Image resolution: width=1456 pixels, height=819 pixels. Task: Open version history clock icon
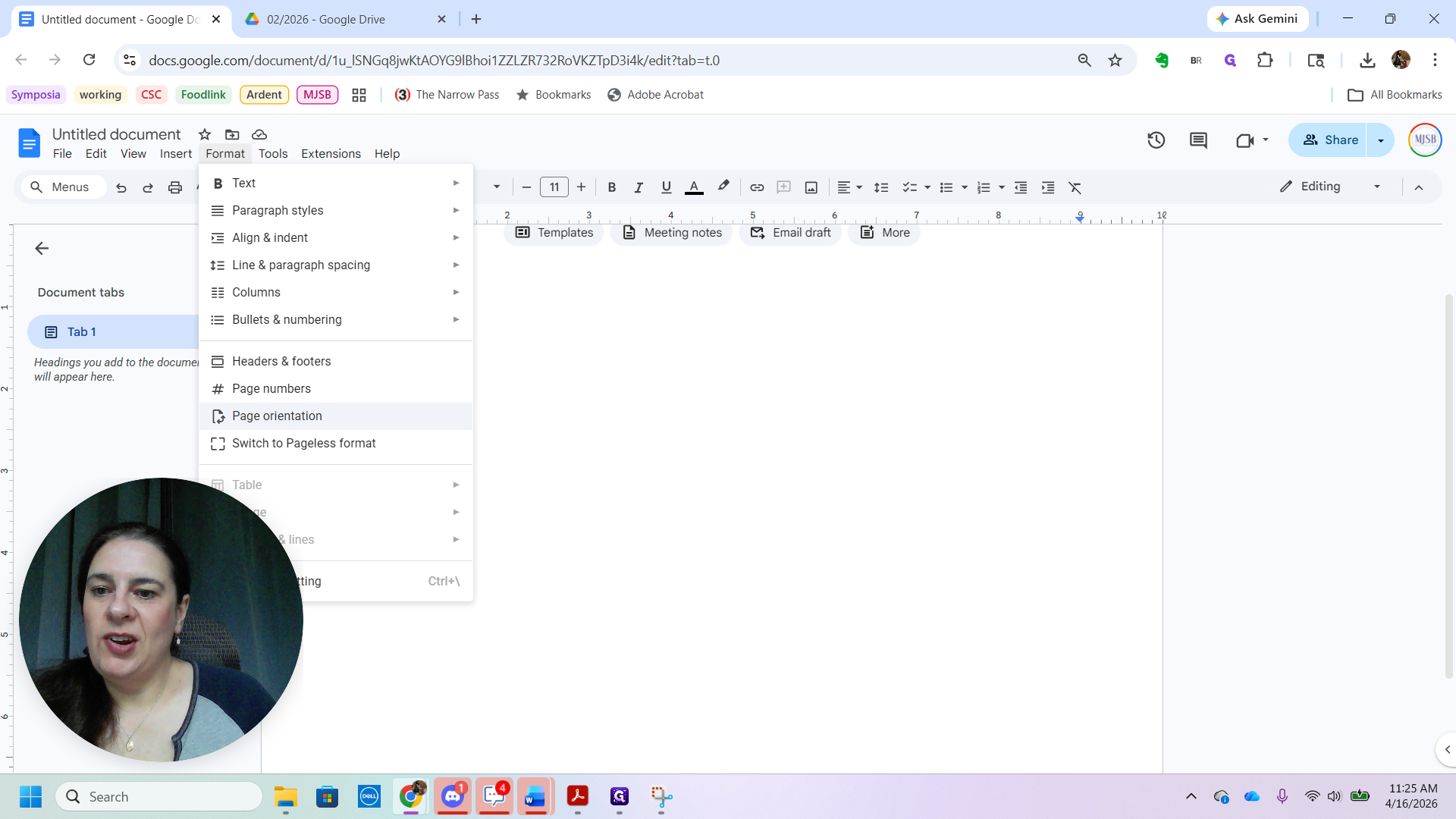coord(1156,140)
